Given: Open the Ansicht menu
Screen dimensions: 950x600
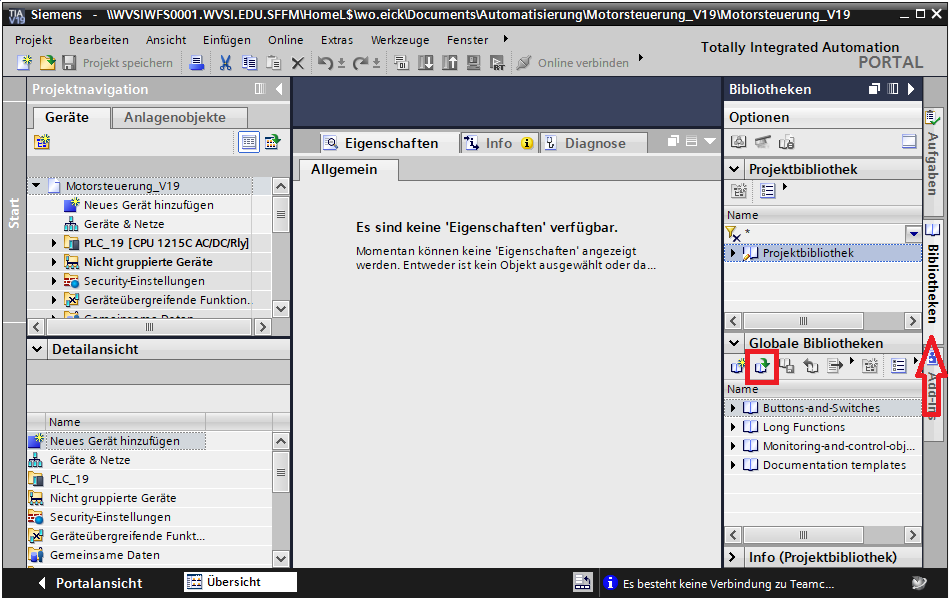Looking at the screenshot, I should pyautogui.click(x=166, y=40).
